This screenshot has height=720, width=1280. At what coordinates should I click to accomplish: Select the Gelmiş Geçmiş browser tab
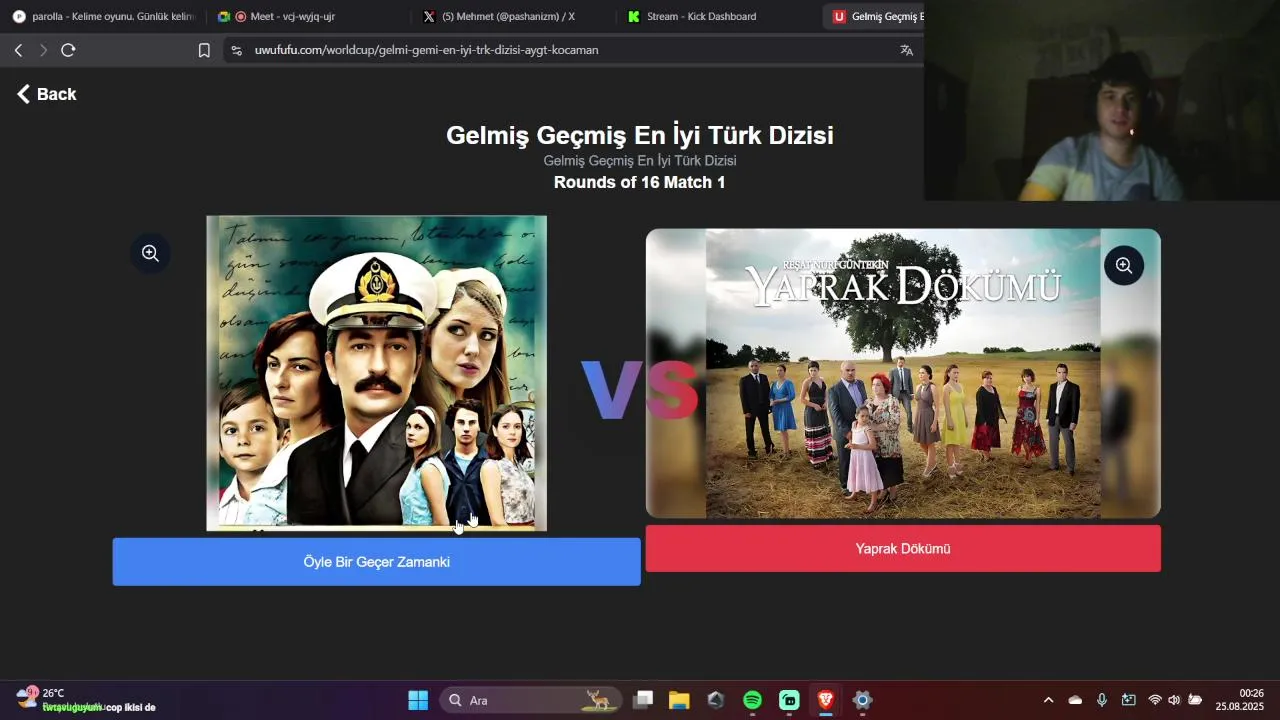coord(875,17)
